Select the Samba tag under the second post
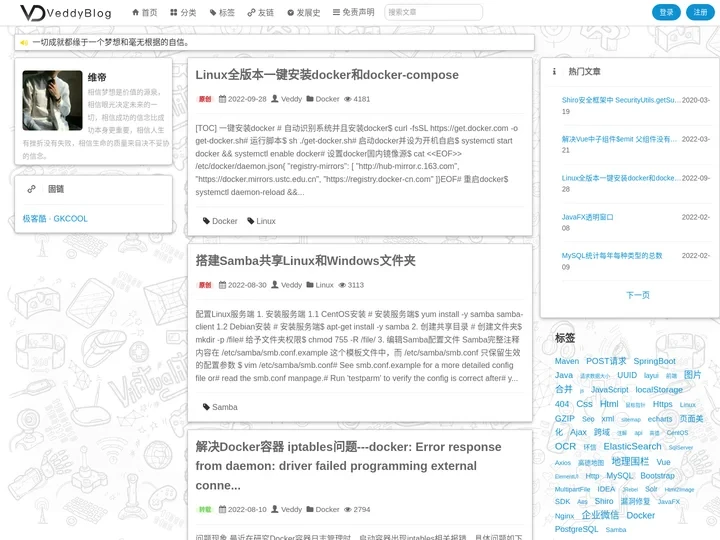The image size is (720, 540). coord(220,407)
